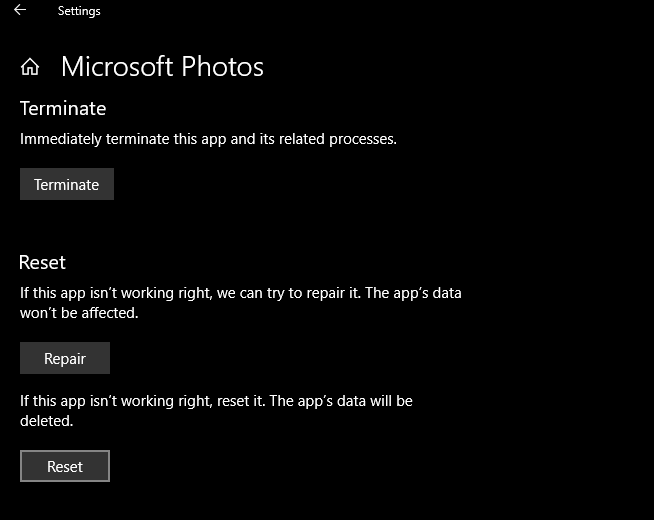Return to the previous Settings page
Viewport: 654px width, 520px height.
click(20, 10)
